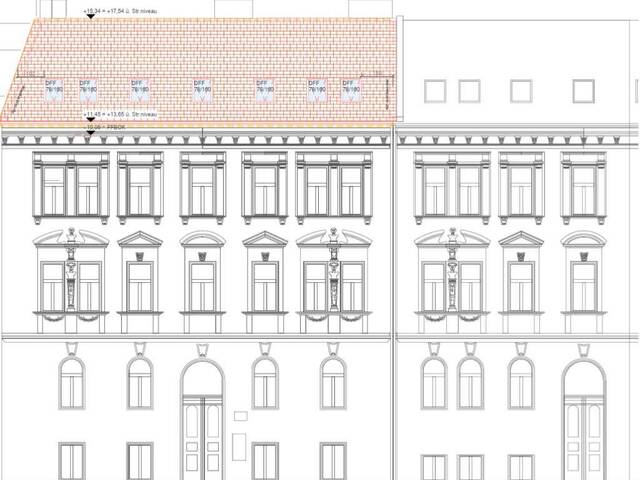Select the eaves height label "+13,65 ü. Str.niveau"
The image size is (640, 480).
[132, 115]
